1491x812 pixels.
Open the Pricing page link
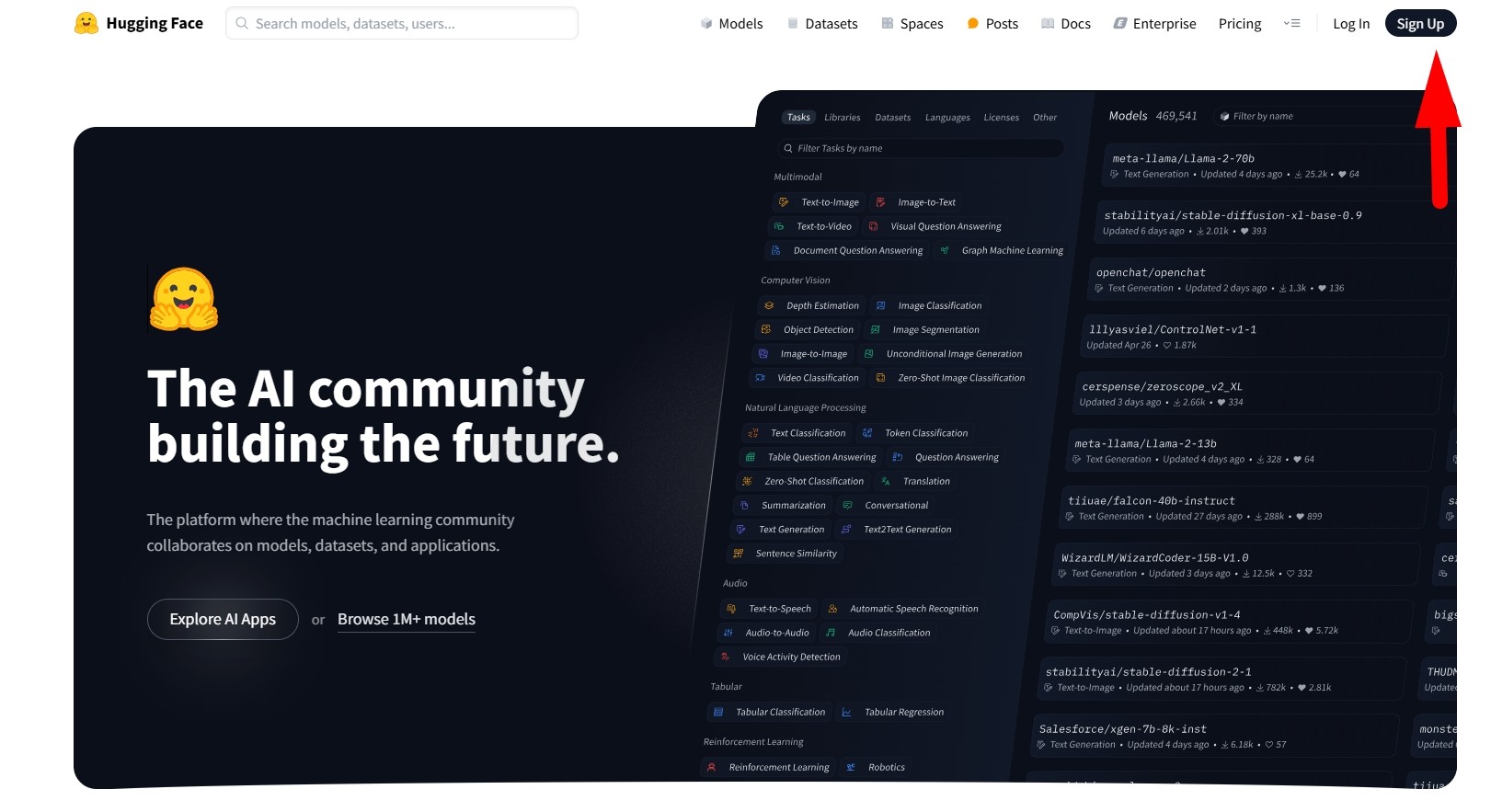click(x=1240, y=24)
